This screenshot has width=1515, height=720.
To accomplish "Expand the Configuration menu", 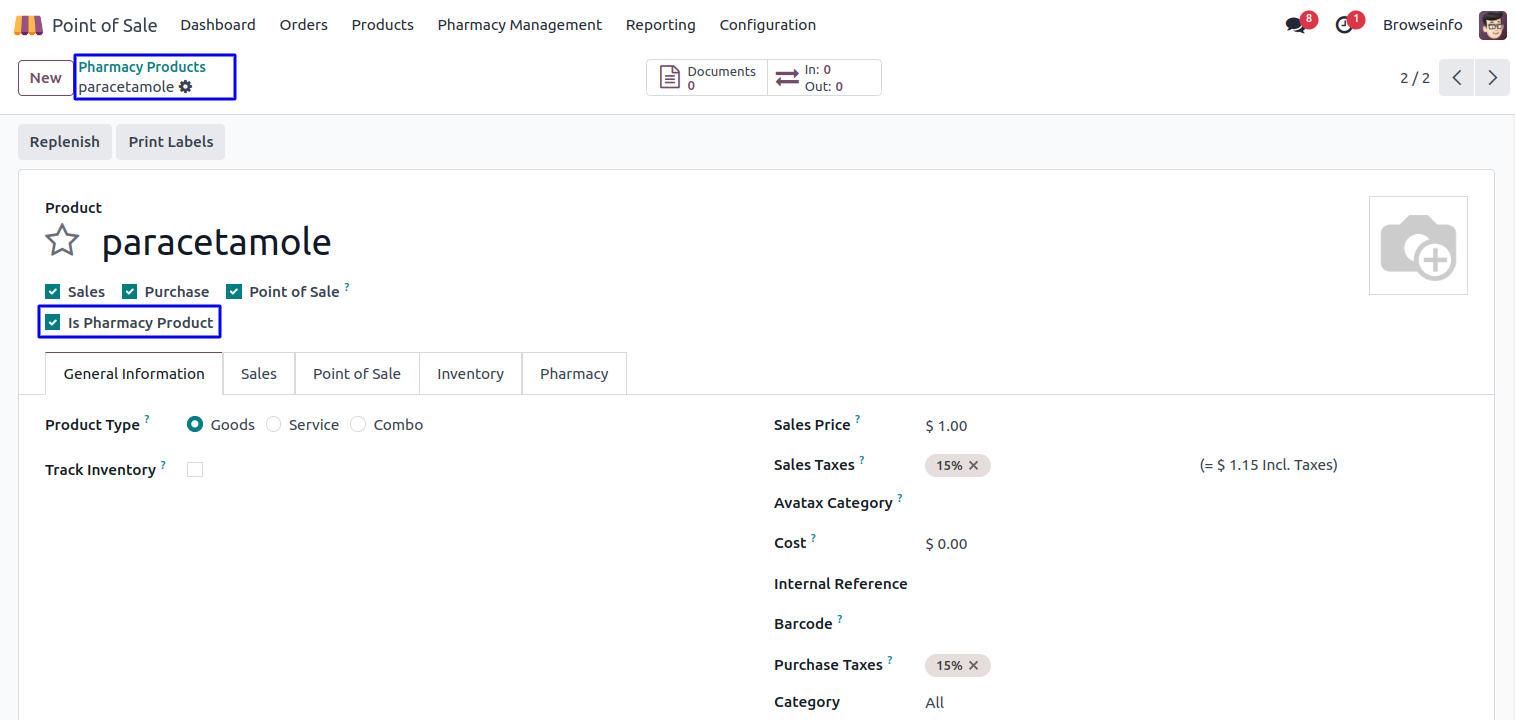I will click(767, 25).
